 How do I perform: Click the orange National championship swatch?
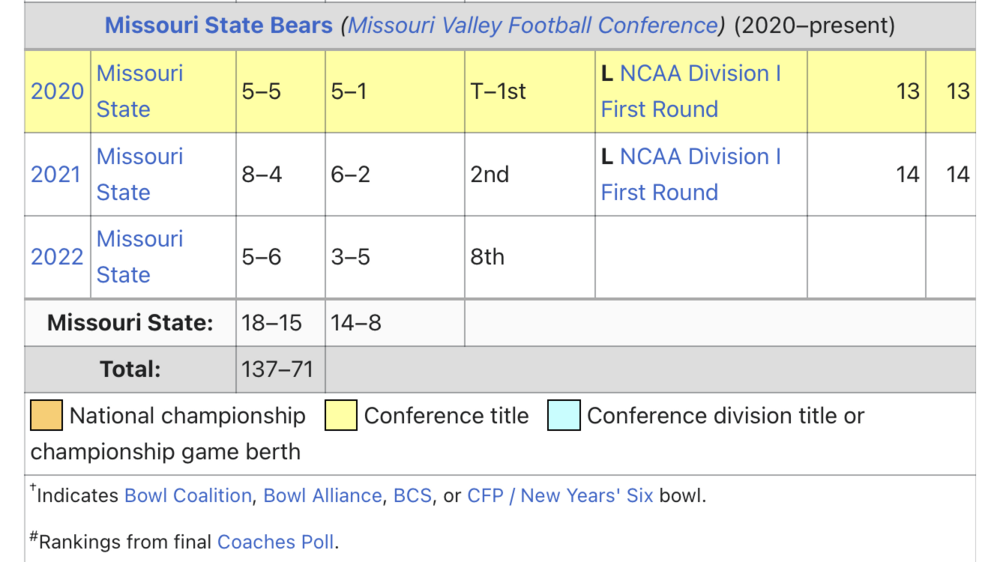[x=47, y=416]
